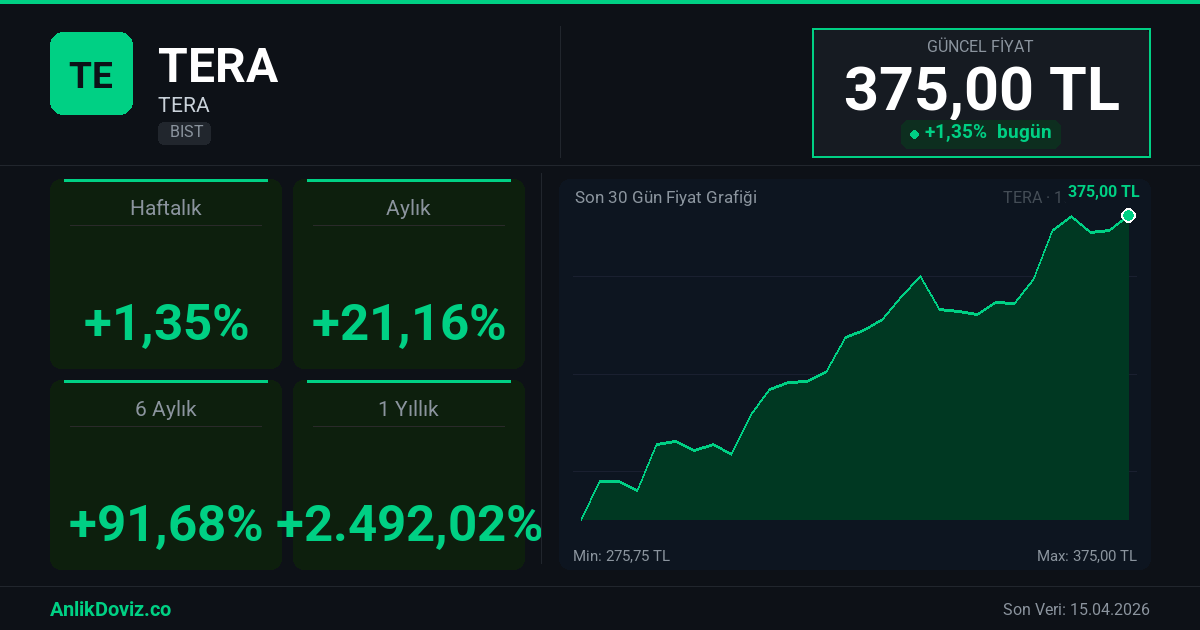Click the +2.492,02% yearly change value
The image size is (1200, 630).
(408, 523)
